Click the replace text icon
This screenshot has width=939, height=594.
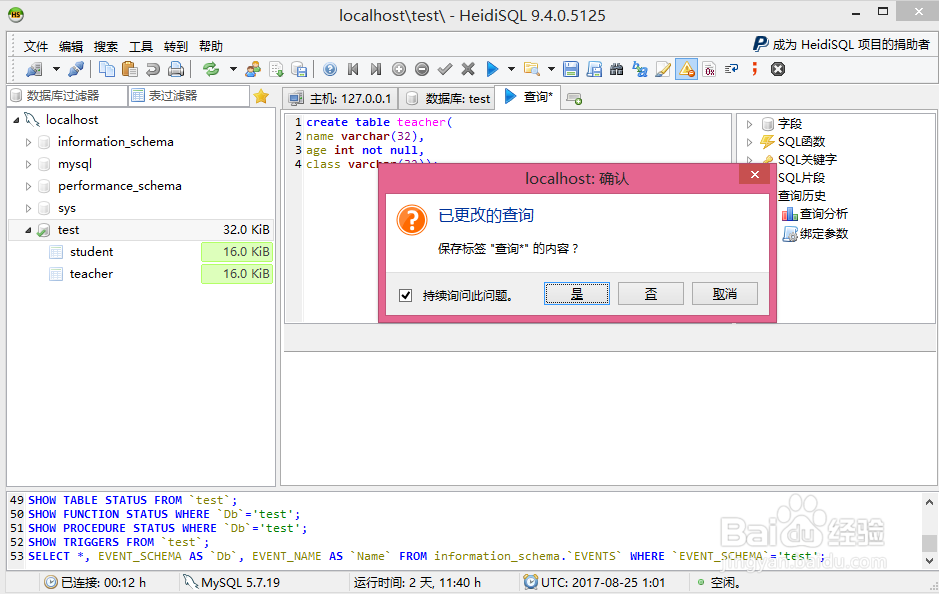click(640, 69)
